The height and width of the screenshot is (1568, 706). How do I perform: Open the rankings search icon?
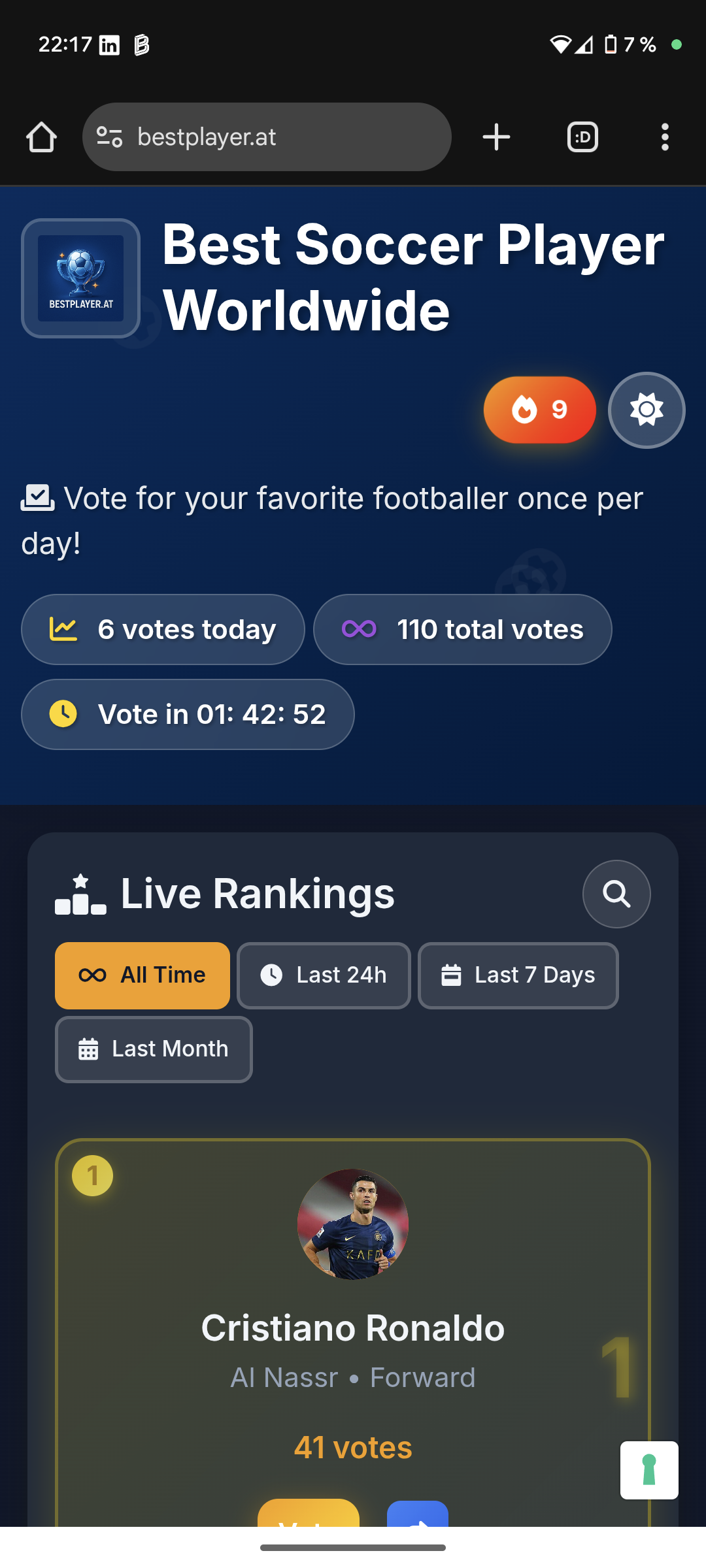[x=616, y=894]
